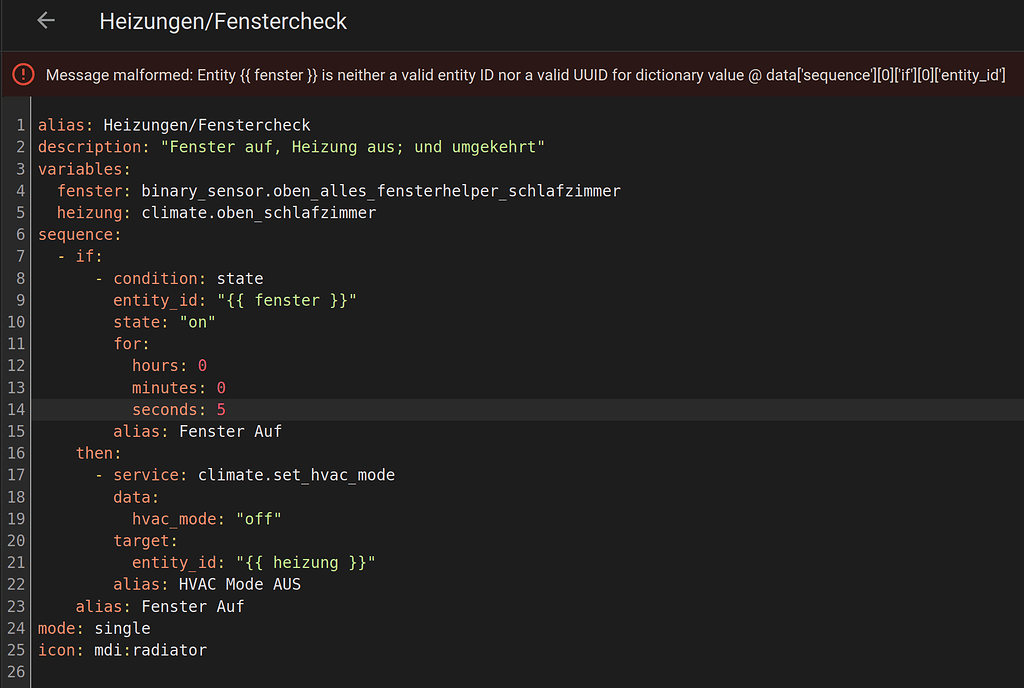Click the automation title Heizungen/Fenstercheck
The image size is (1024, 688).
222,21
